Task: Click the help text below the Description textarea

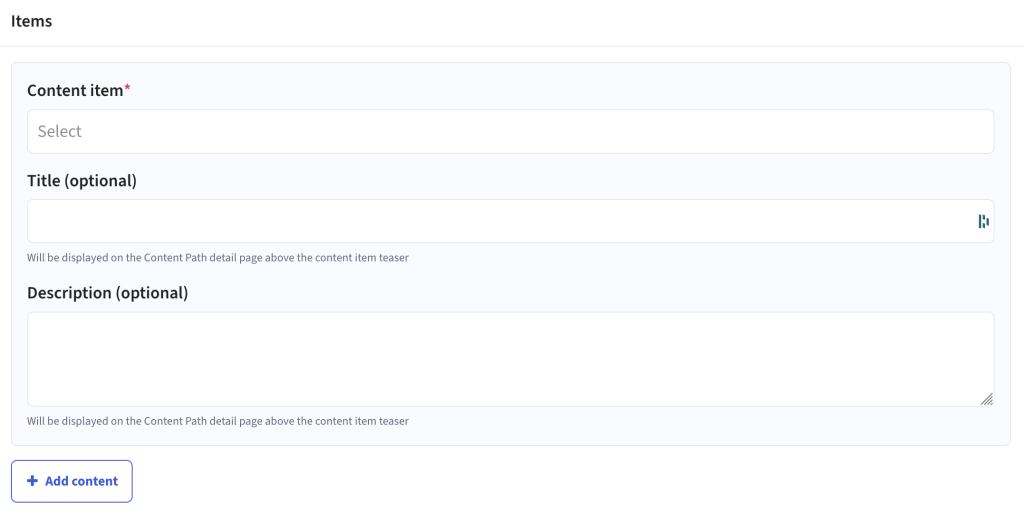Action: coord(217,421)
